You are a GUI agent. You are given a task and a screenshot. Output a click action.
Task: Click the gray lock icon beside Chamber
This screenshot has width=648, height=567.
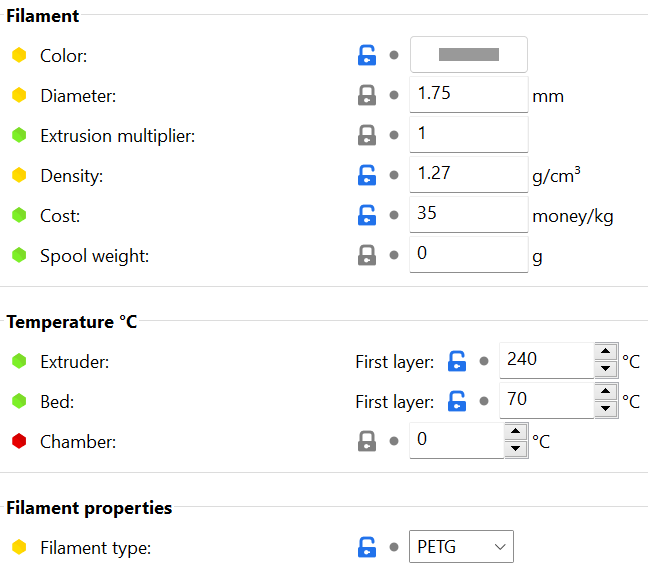367,441
